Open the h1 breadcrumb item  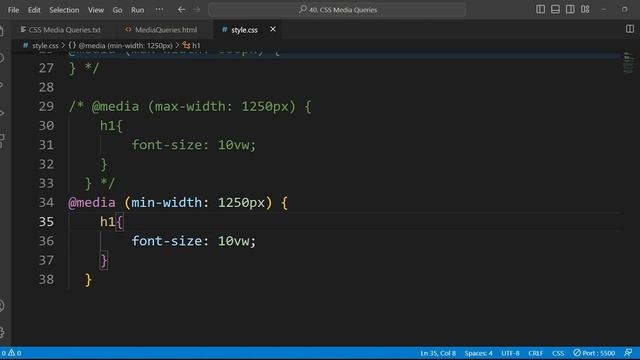coord(192,46)
